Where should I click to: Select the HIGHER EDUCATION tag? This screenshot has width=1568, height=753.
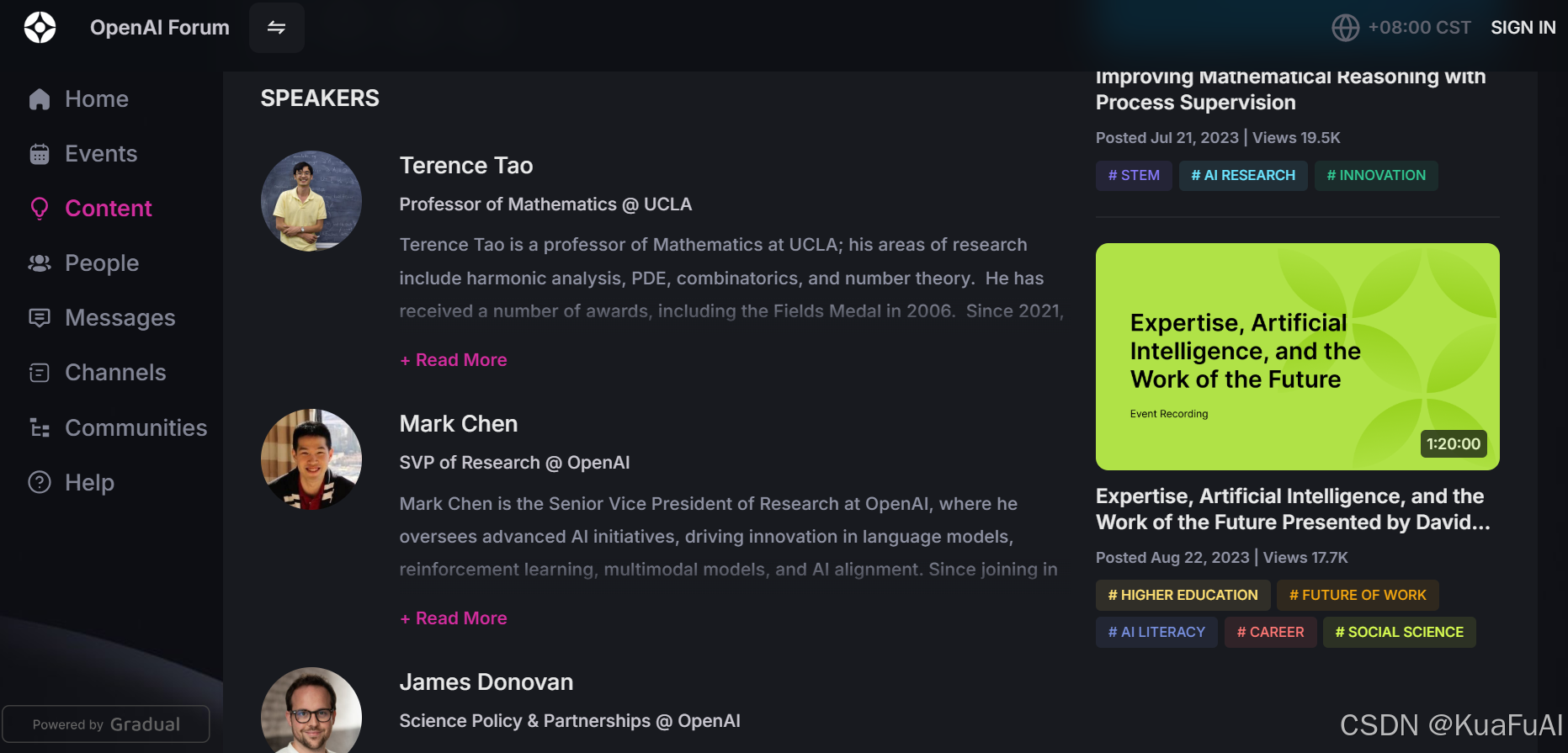coord(1183,596)
